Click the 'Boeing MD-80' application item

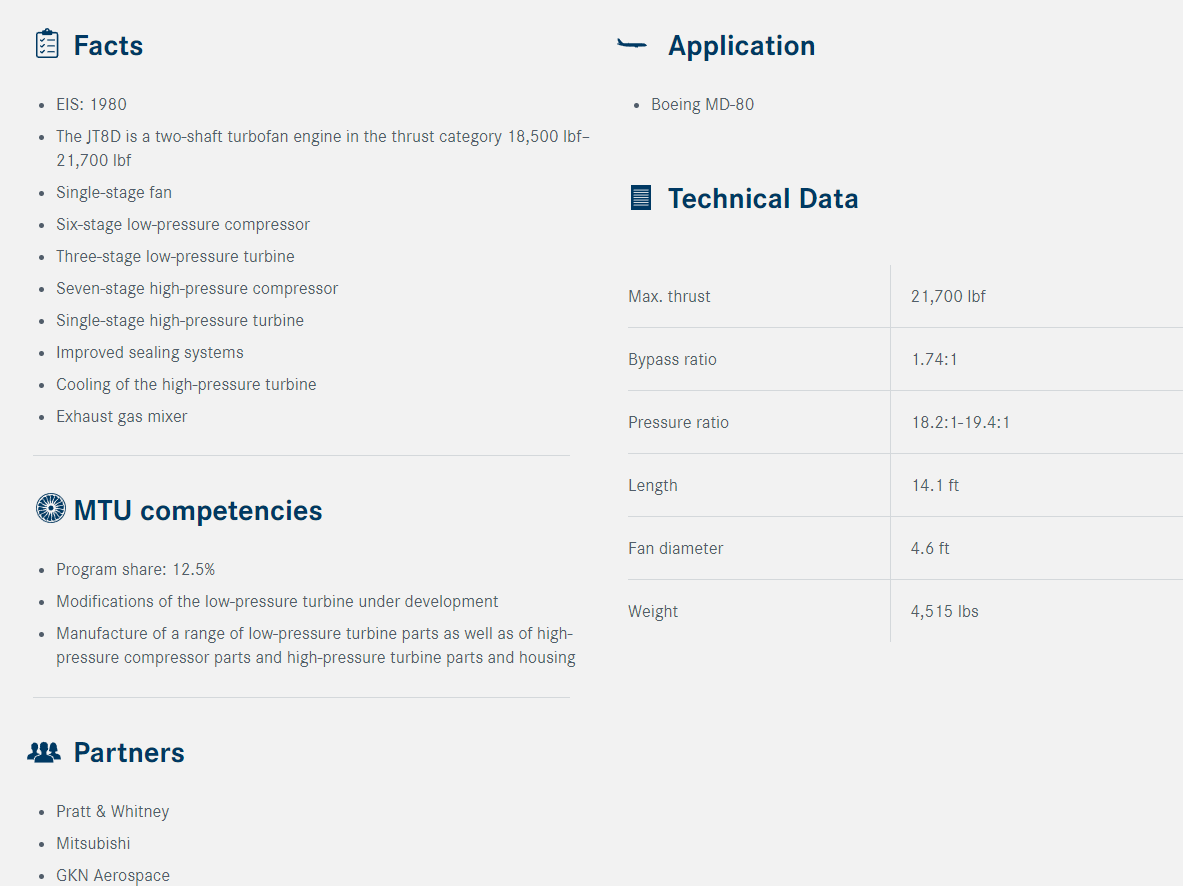(702, 104)
